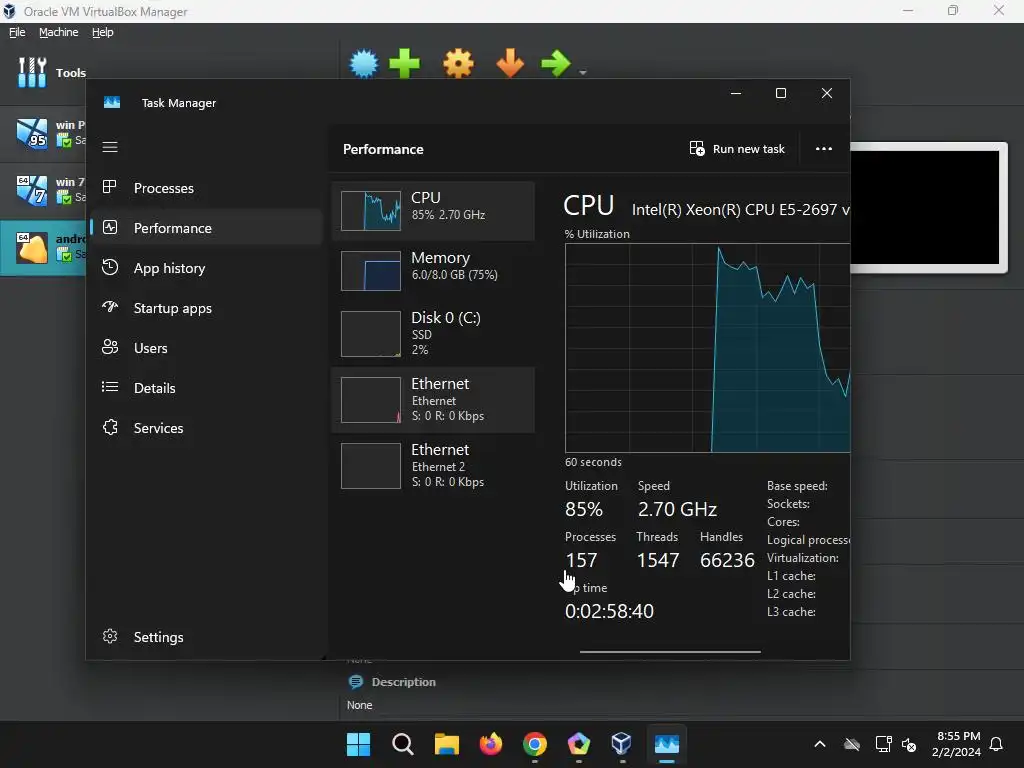The image size is (1024, 768).
Task: Select the win 95 virtual machine icon
Action: [x=32, y=133]
